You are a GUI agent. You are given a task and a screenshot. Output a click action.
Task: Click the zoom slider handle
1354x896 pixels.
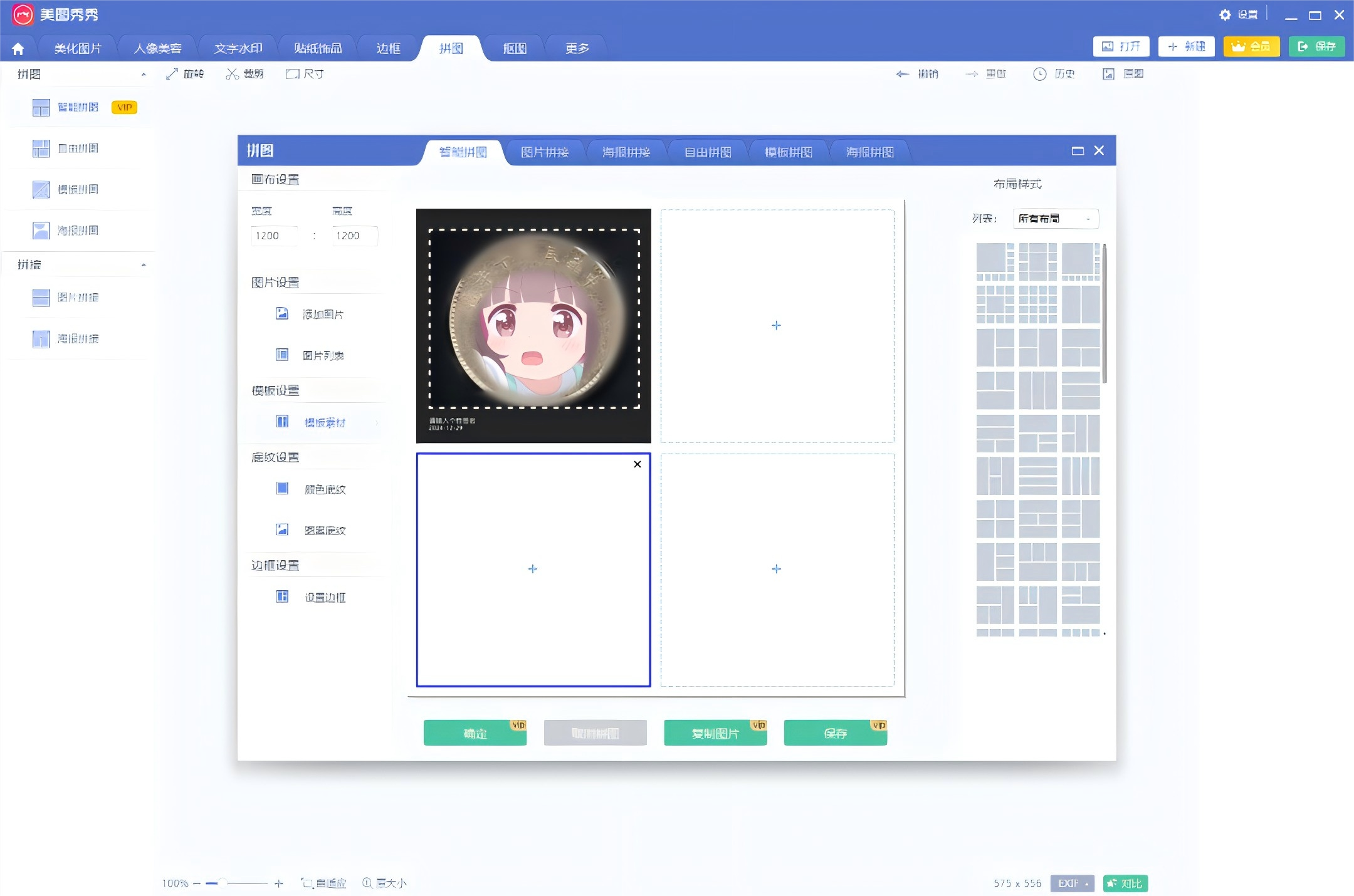tap(223, 883)
